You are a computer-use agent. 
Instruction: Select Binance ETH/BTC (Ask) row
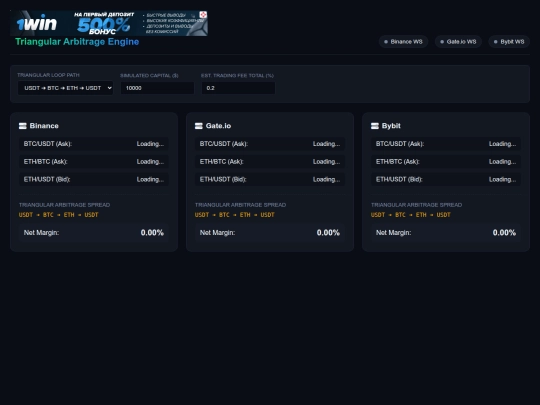click(x=94, y=162)
